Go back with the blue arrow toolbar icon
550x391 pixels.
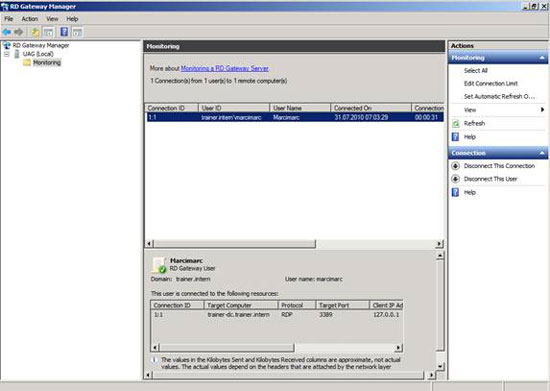[7, 32]
